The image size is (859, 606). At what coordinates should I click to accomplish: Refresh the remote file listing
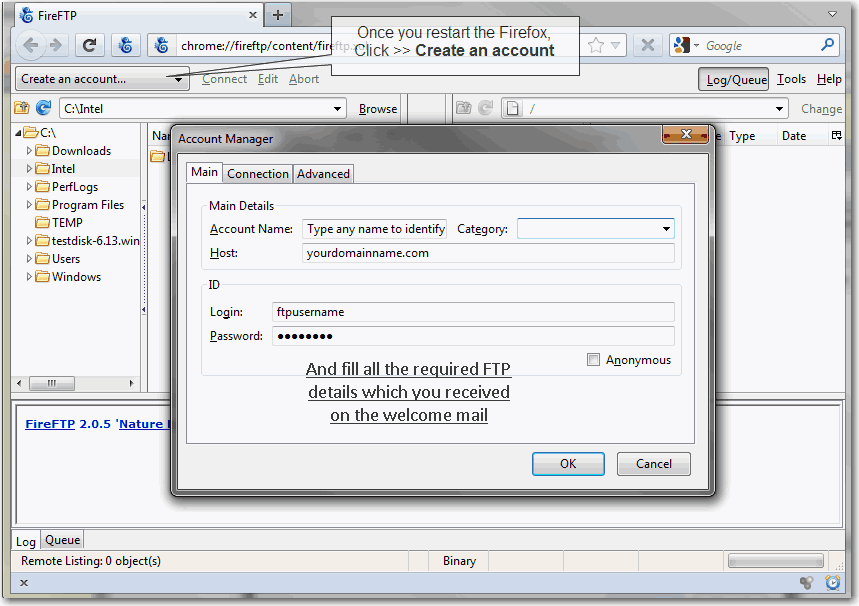tap(485, 108)
